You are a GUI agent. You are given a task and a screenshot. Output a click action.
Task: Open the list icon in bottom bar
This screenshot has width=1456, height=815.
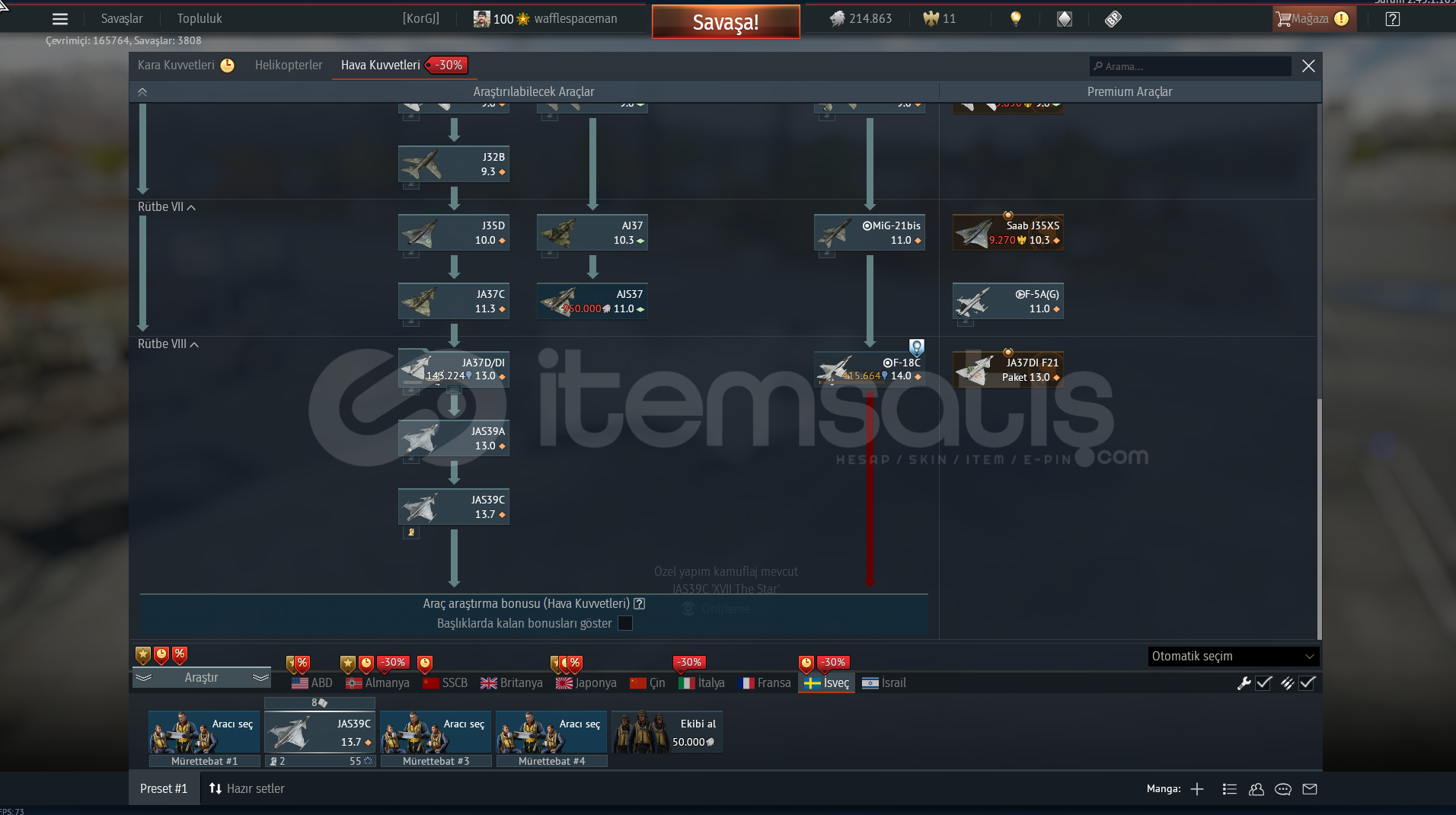1229,789
